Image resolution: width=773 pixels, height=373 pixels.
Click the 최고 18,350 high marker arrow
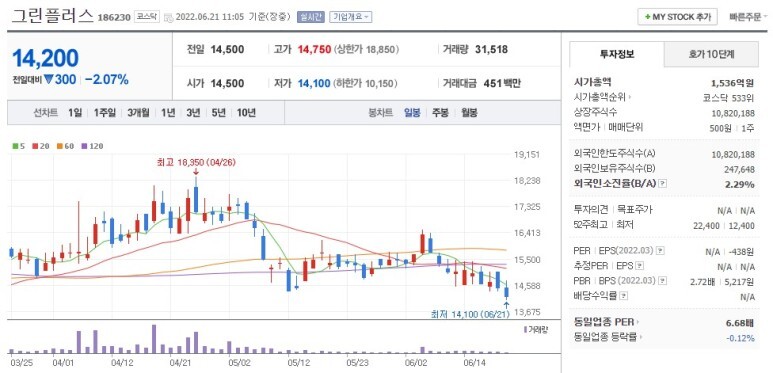pyautogui.click(x=196, y=171)
